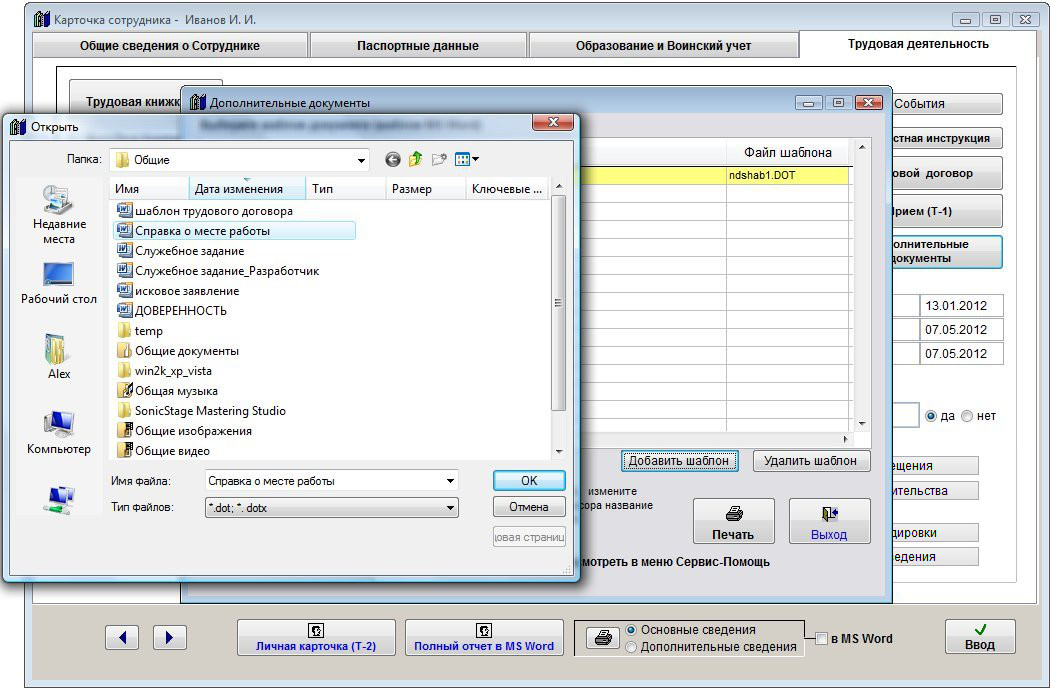Sort by Ключевые column header
Screen dimensions: 1051x688
coord(507,189)
